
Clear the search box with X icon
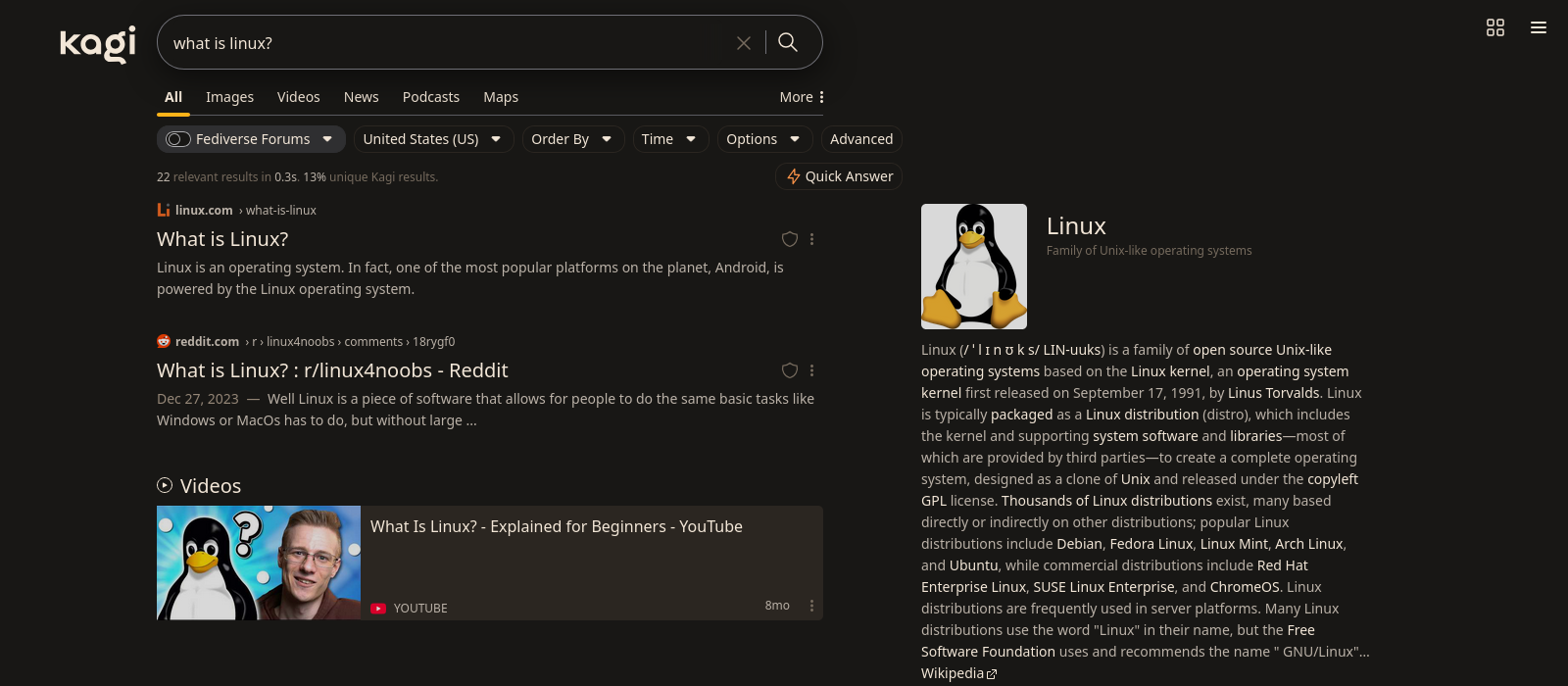[x=744, y=43]
